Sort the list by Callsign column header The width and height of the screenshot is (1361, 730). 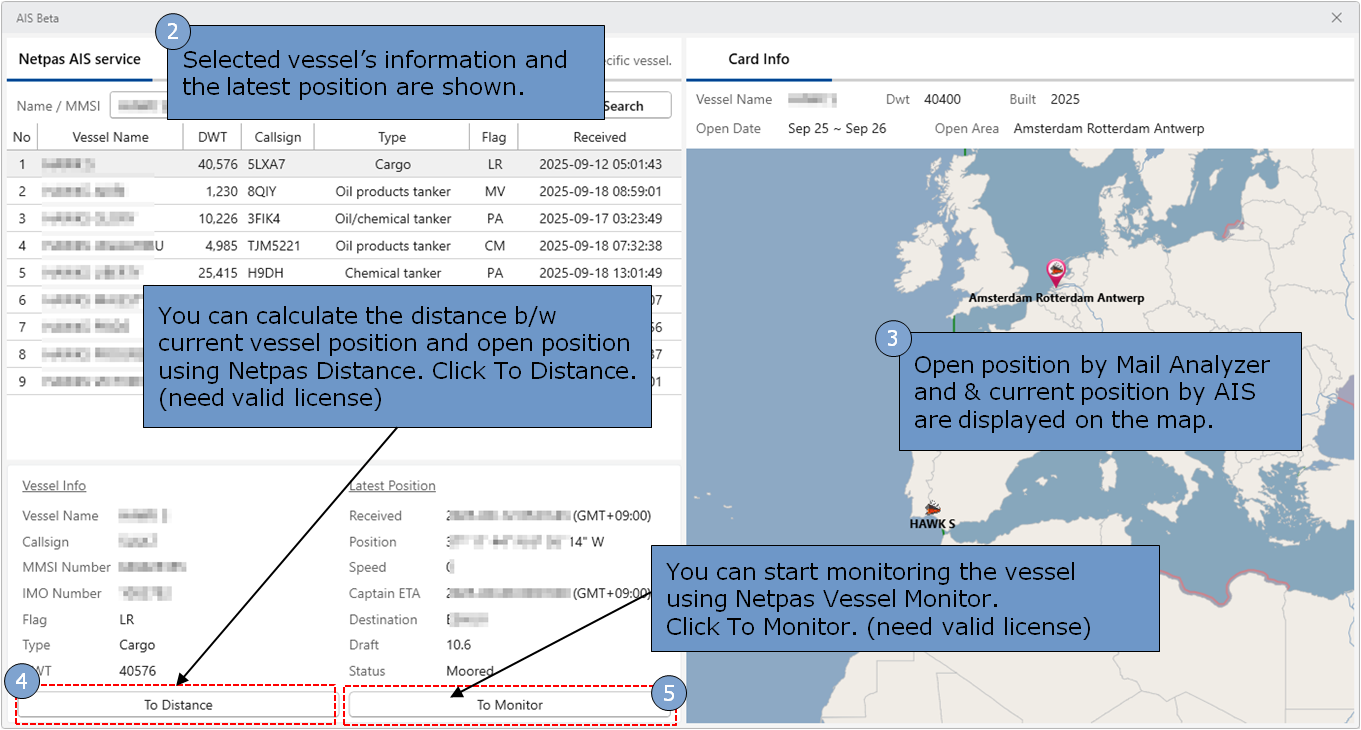[277, 137]
